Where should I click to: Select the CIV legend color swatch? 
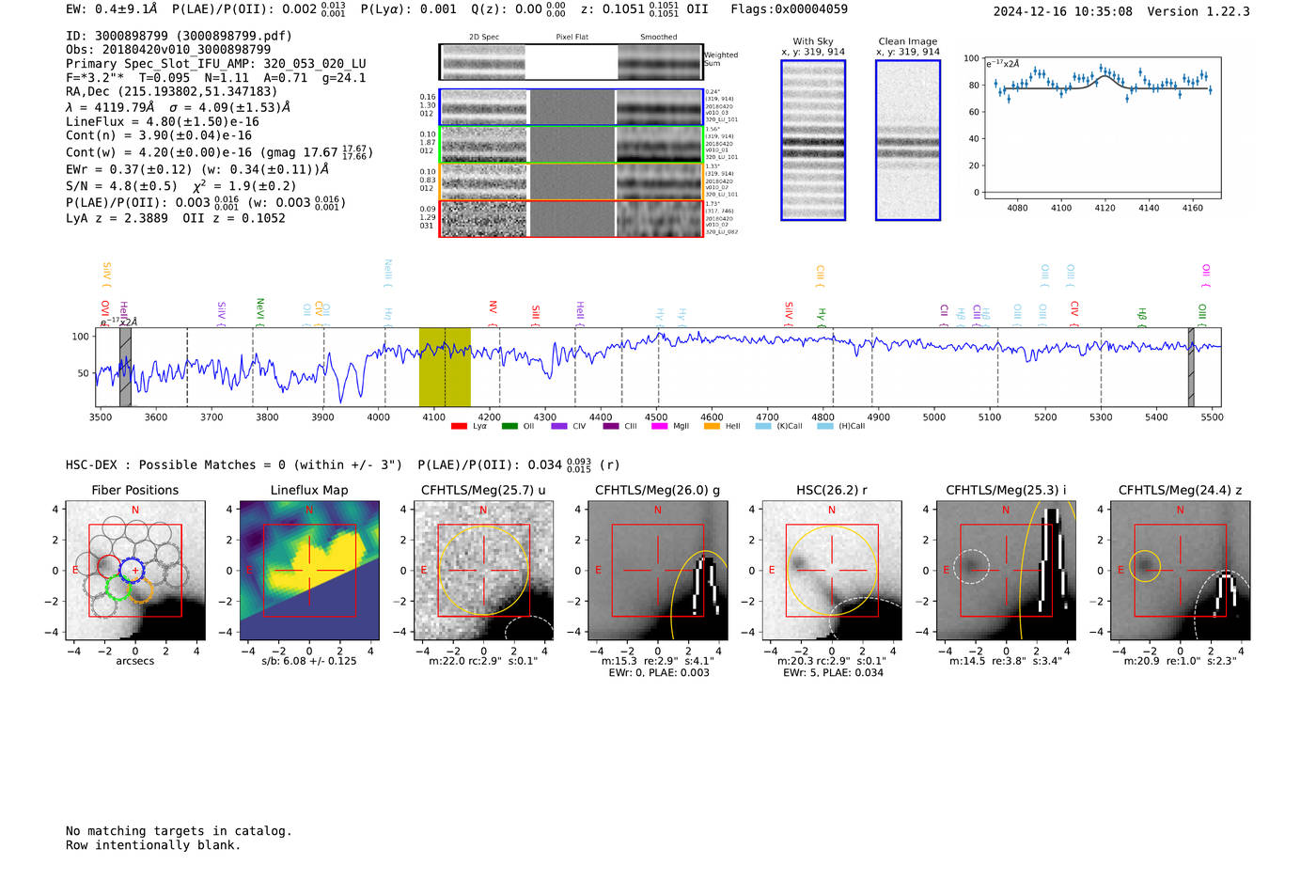pos(559,426)
